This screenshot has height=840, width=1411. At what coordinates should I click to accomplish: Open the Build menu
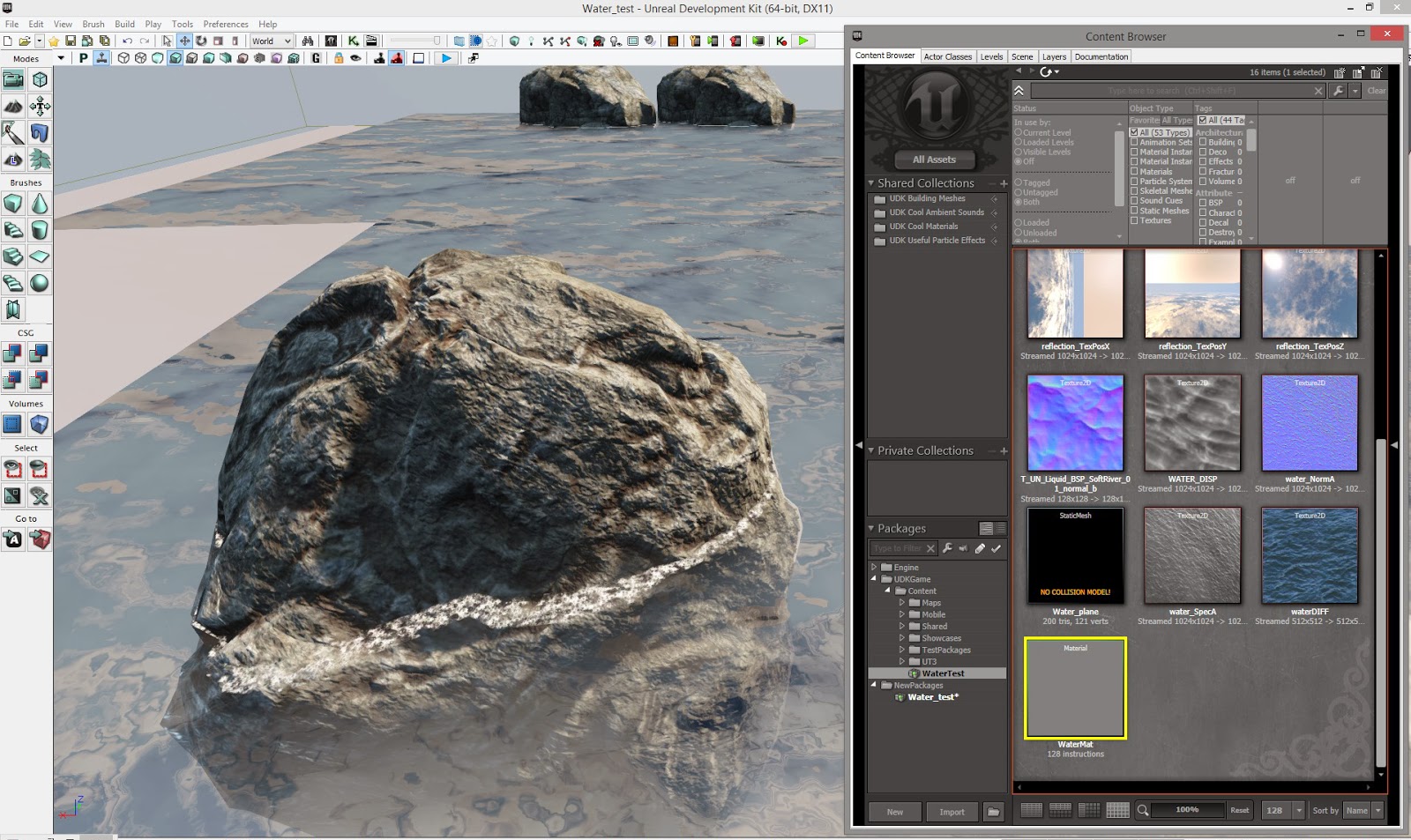pos(125,24)
